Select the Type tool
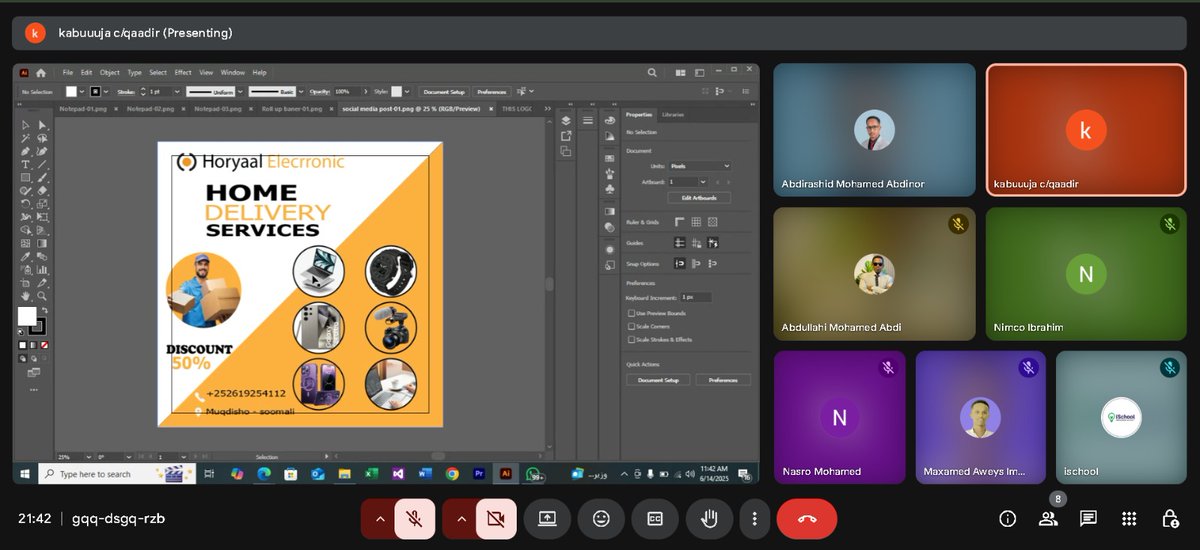The width and height of the screenshot is (1200, 550). 26,164
